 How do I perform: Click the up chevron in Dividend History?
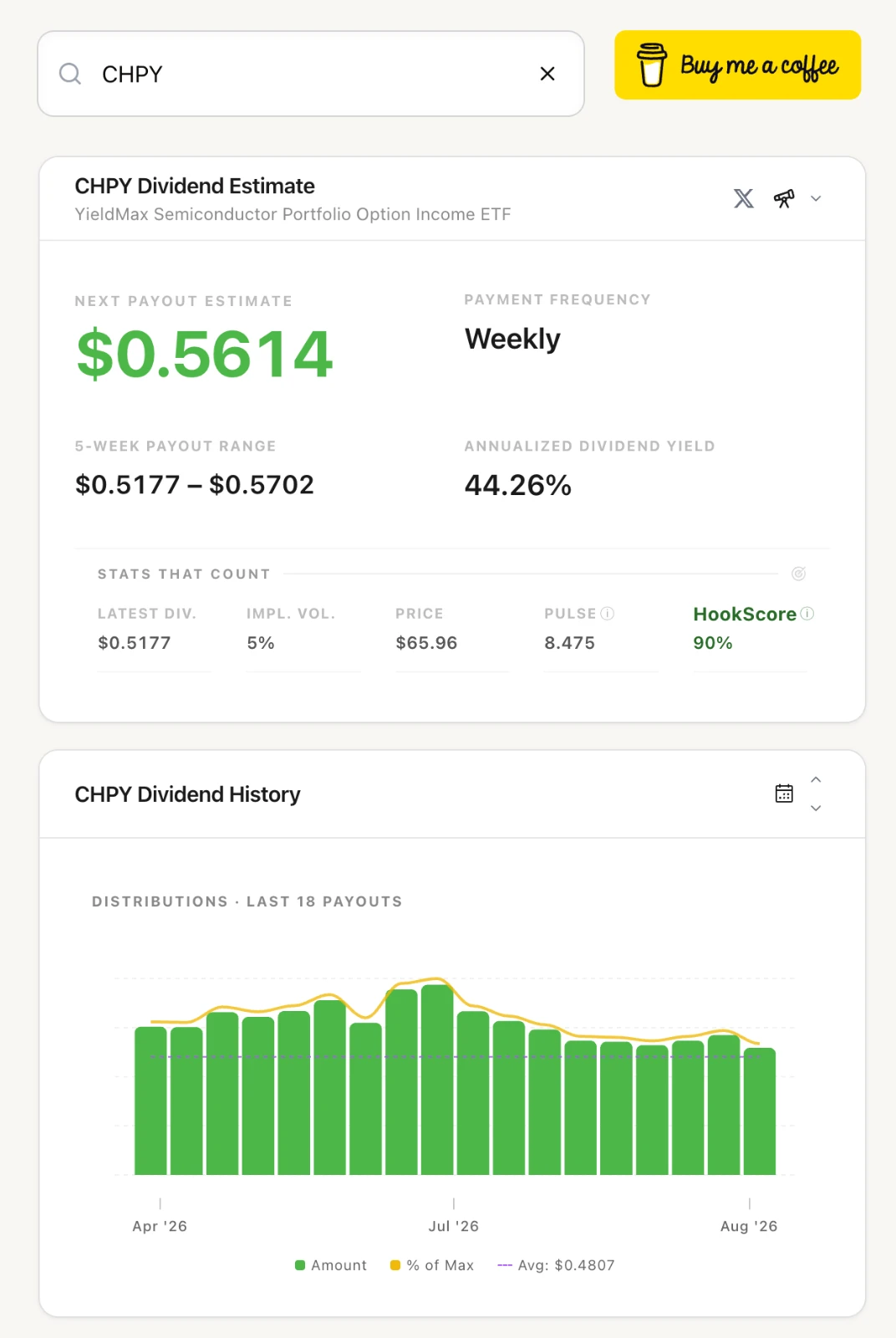tap(816, 779)
